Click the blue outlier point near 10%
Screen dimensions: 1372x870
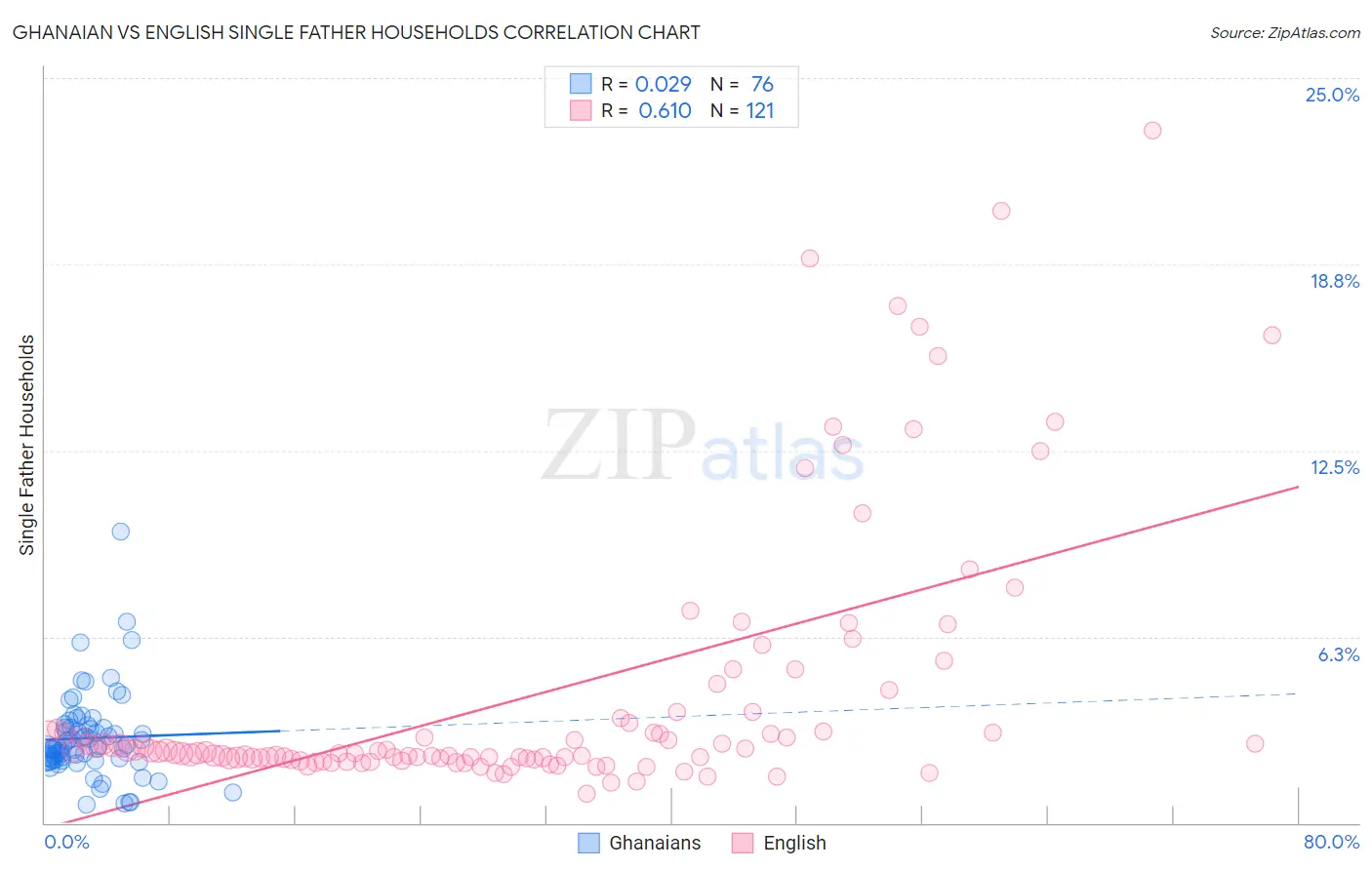pos(121,532)
